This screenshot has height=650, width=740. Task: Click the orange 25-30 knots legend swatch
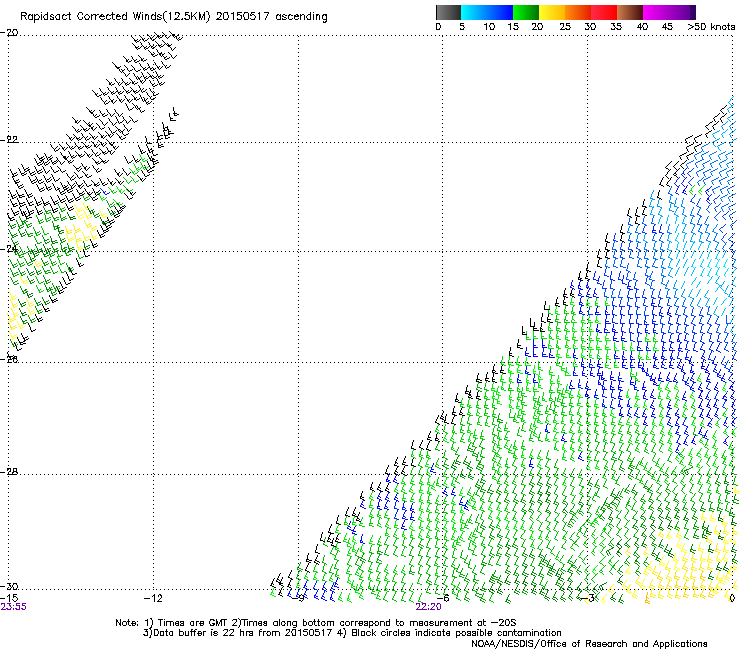click(578, 12)
